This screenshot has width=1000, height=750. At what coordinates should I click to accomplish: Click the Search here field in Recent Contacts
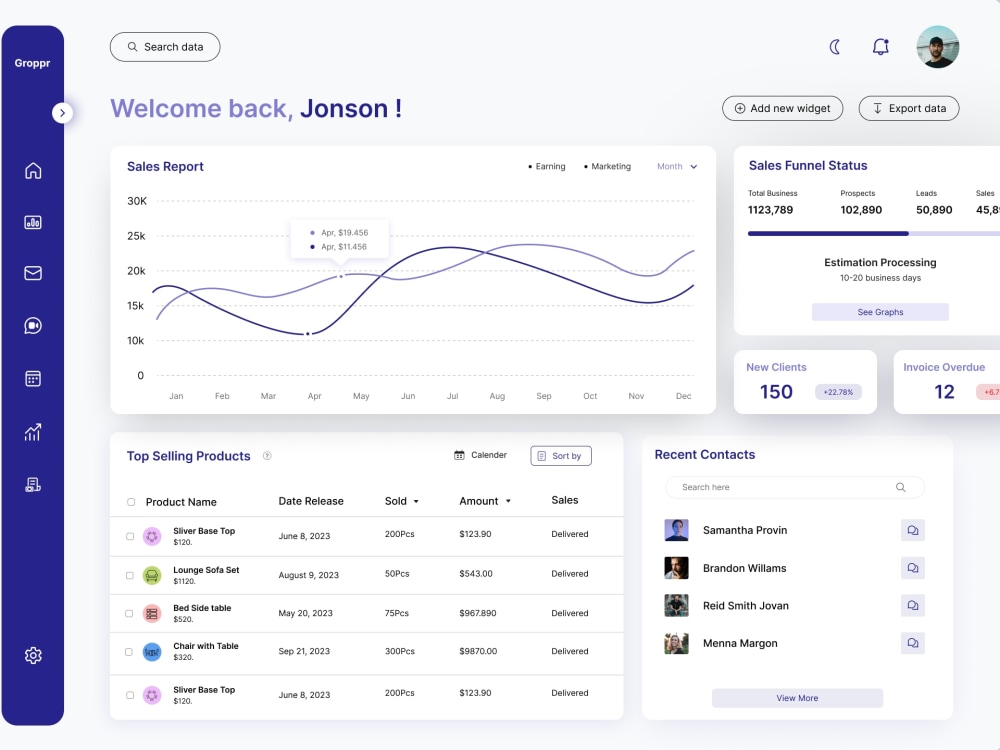pos(794,487)
